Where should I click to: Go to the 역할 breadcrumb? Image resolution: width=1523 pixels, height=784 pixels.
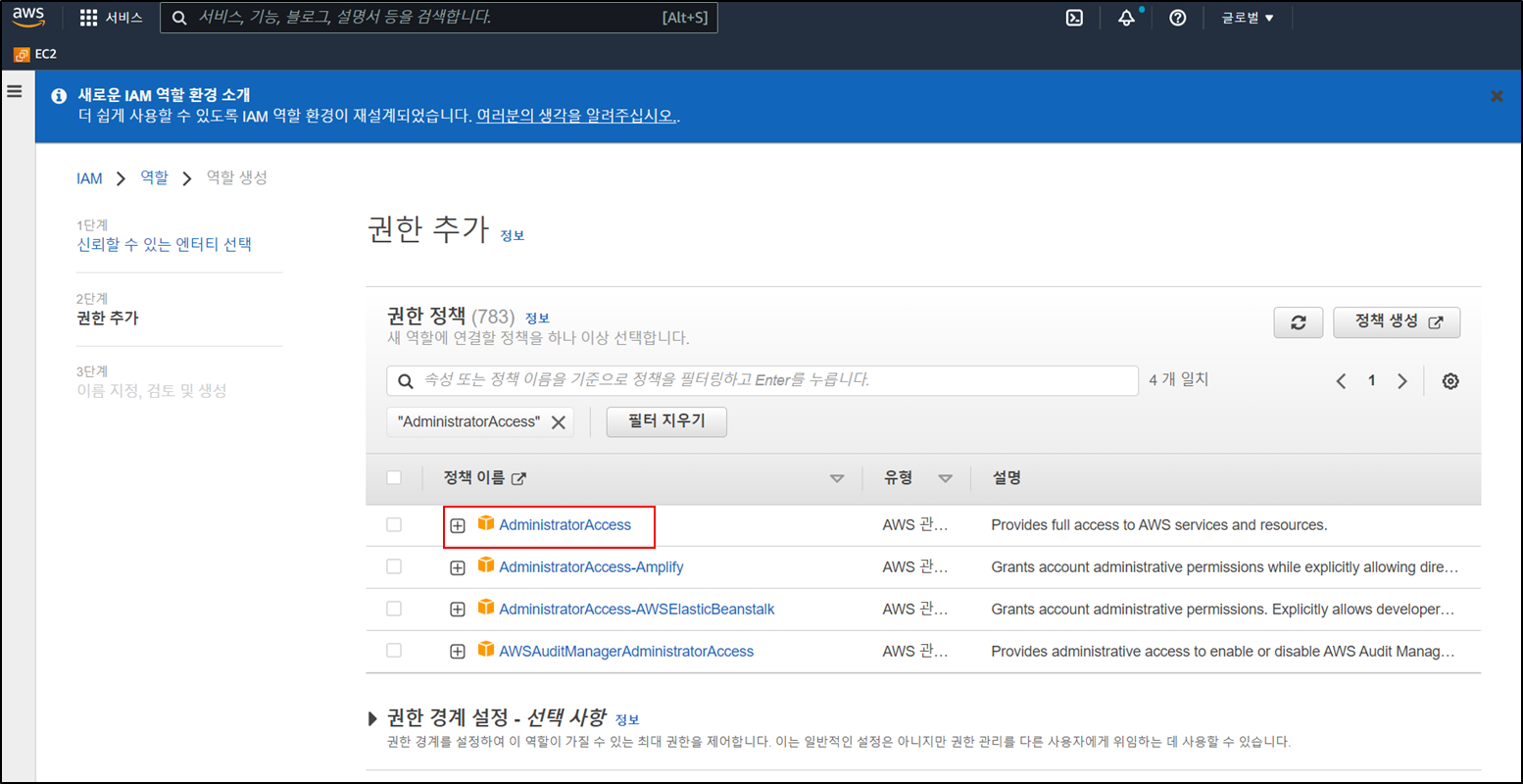[154, 177]
